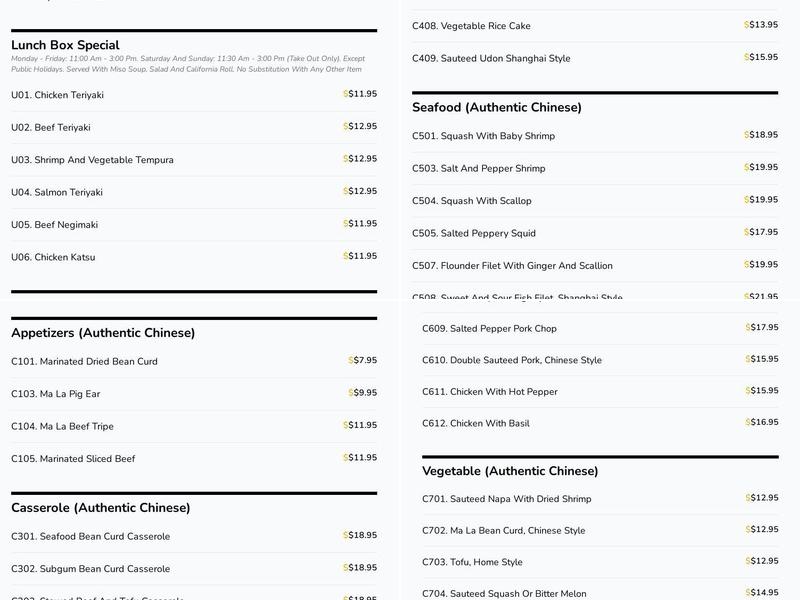The width and height of the screenshot is (800, 600).
Task: Open C101. Marinated Dried Bean Curd
Action: pyautogui.click(x=84, y=362)
